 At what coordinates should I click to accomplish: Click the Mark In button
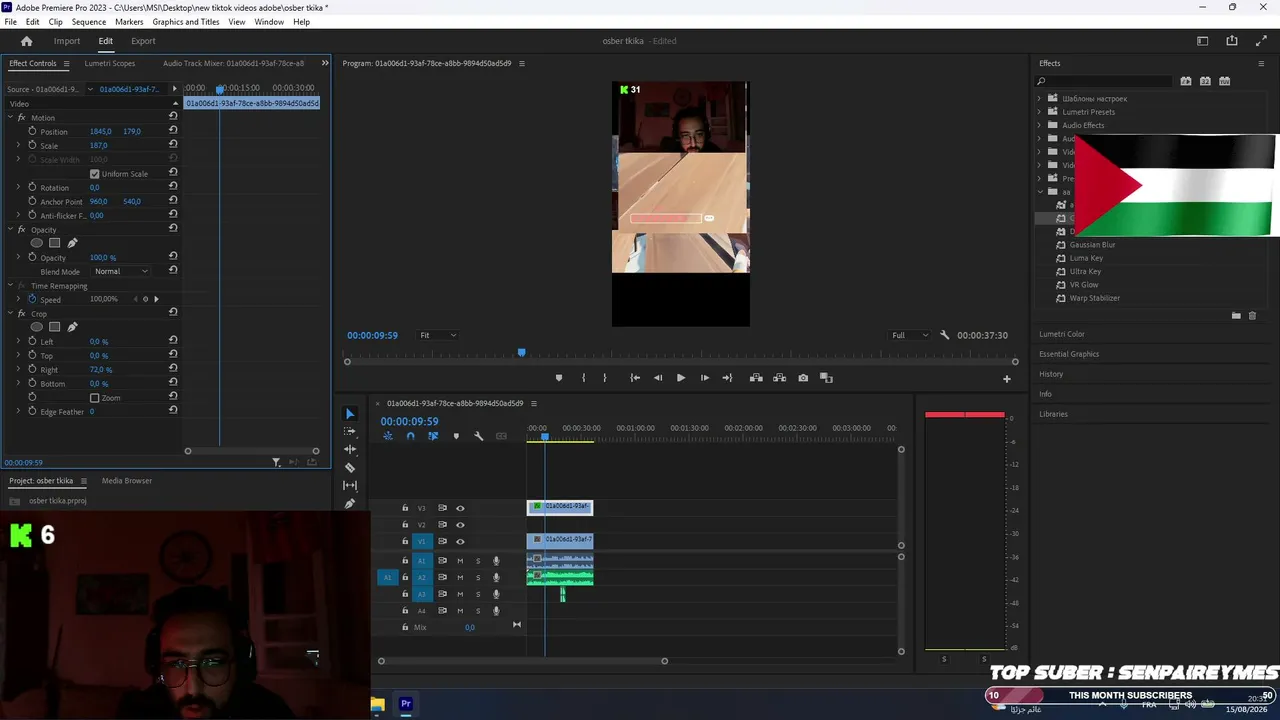tap(584, 378)
